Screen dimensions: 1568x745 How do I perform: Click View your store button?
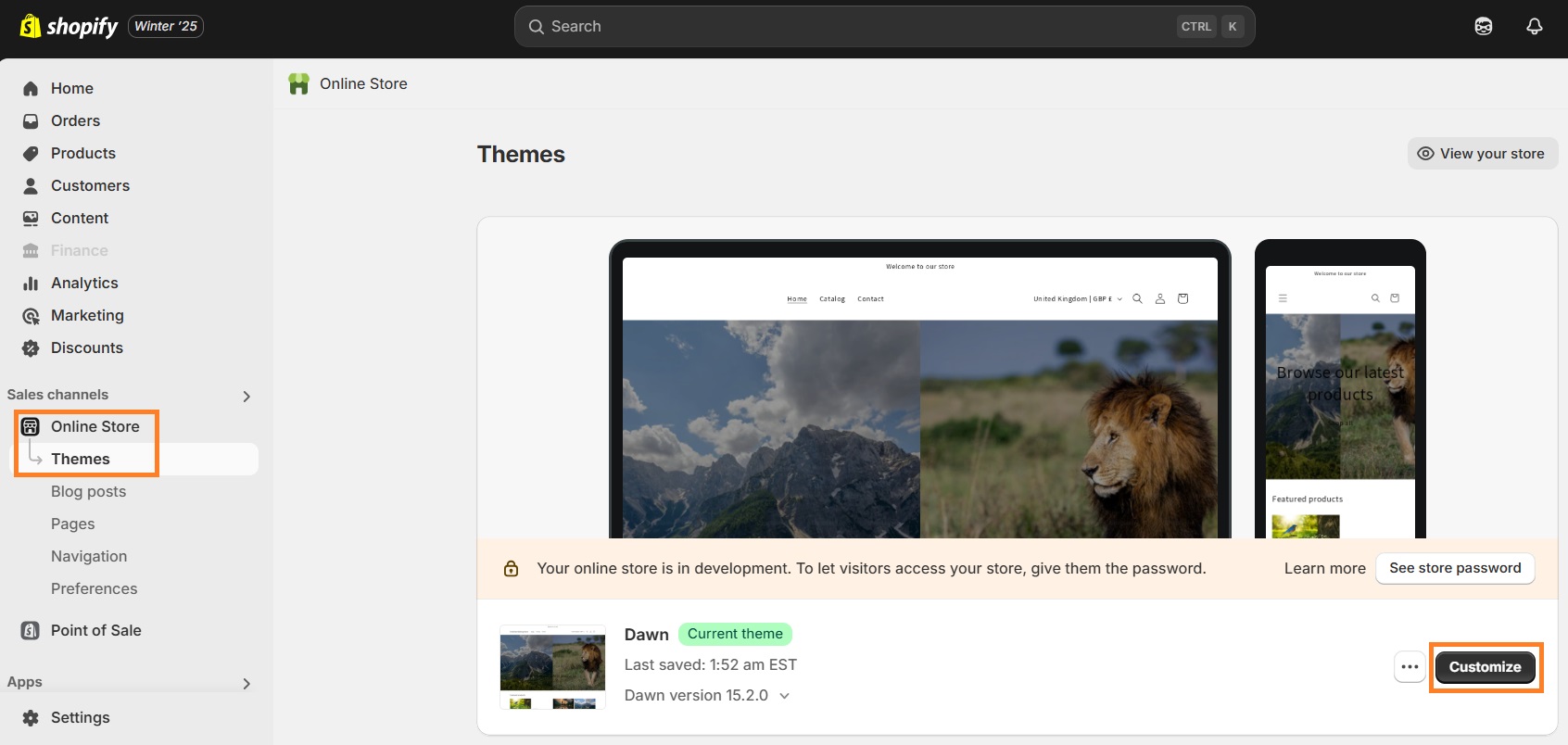click(1483, 154)
